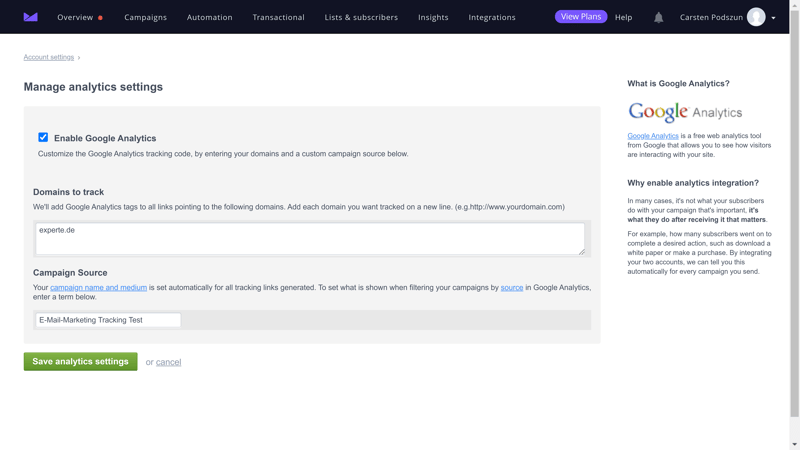Click the user profile avatar
Screen dimensions: 800x450
click(x=756, y=17)
